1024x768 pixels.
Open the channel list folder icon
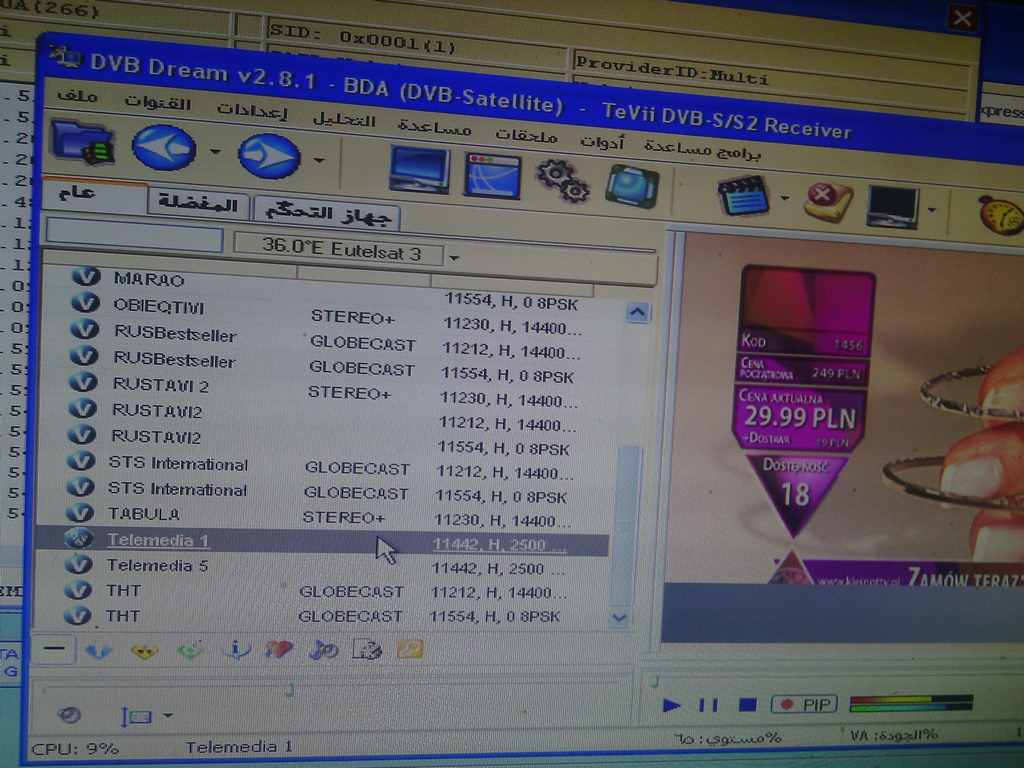[83, 142]
